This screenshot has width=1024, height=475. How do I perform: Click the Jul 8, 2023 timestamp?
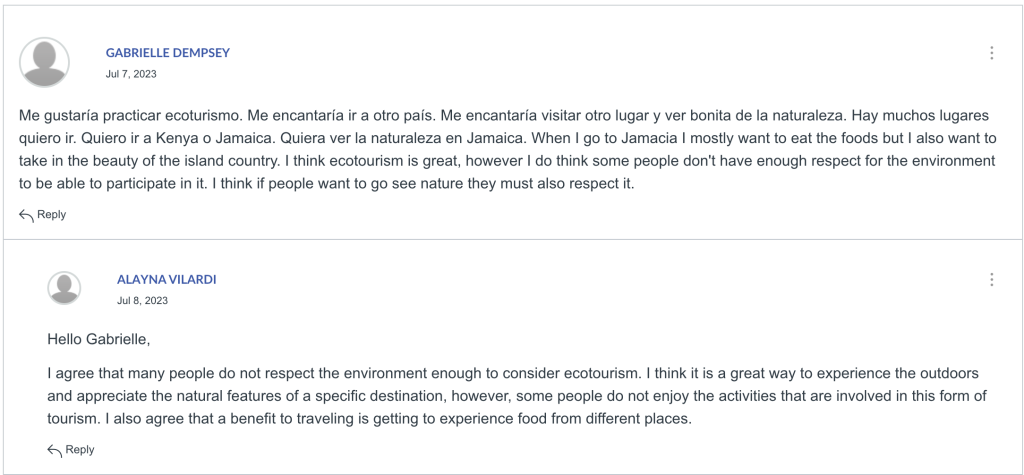[x=142, y=301]
